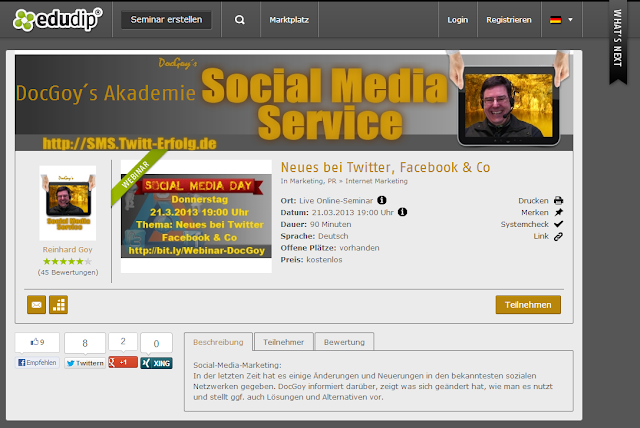Expand the language dropdown arrow

[570, 19]
